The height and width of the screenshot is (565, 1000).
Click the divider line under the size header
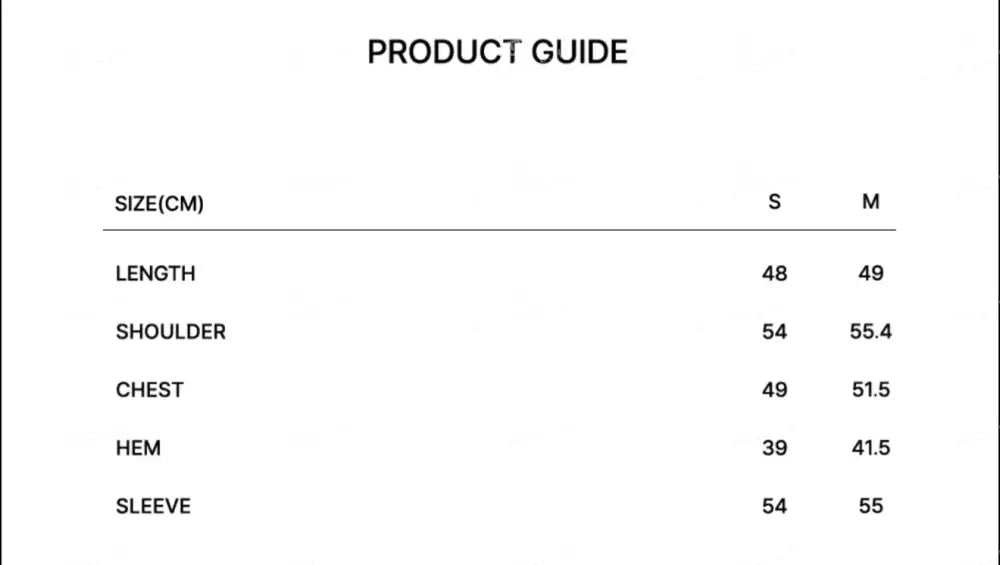click(x=499, y=230)
